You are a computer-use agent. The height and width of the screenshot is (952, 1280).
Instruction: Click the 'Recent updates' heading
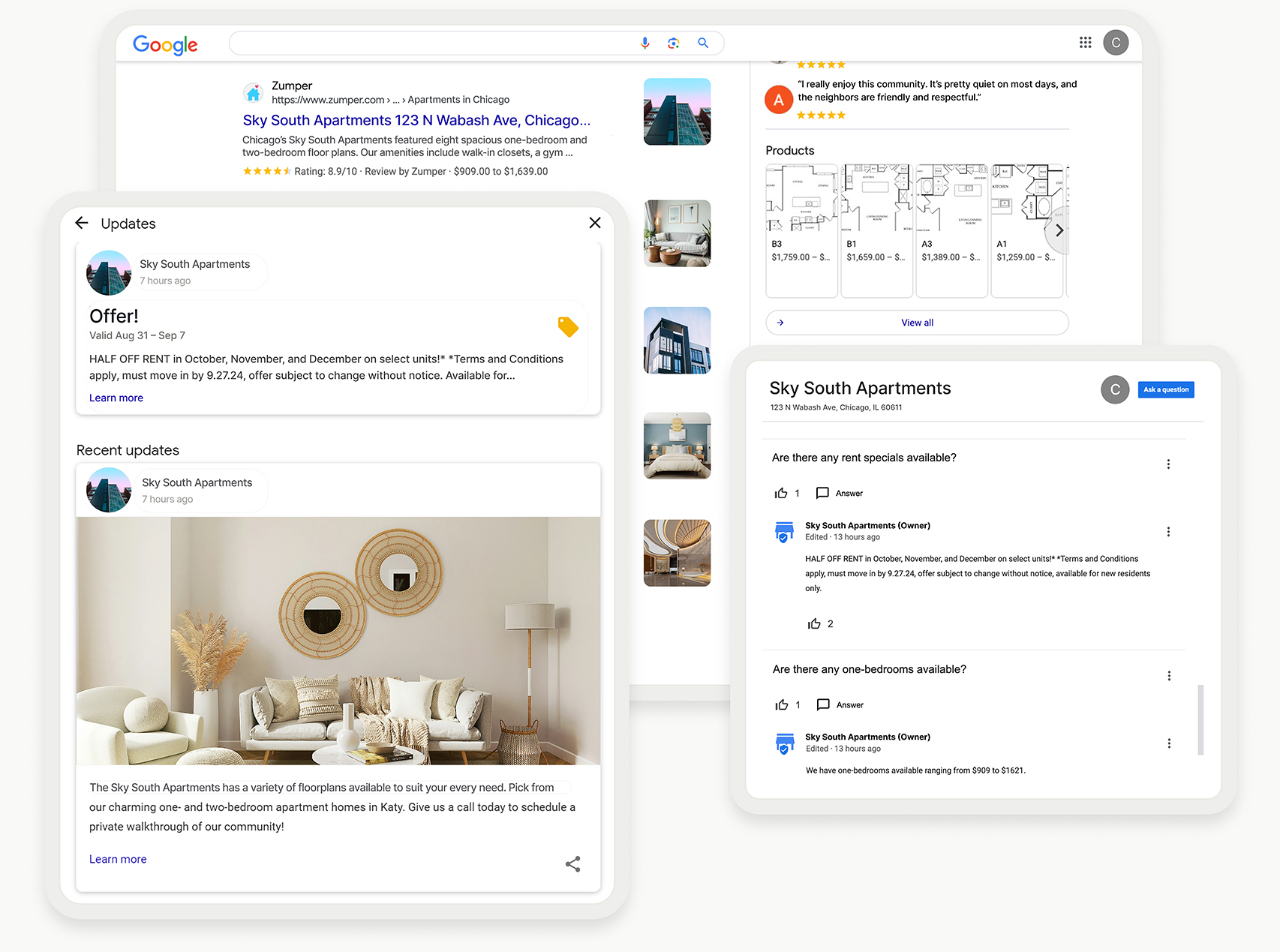click(128, 450)
